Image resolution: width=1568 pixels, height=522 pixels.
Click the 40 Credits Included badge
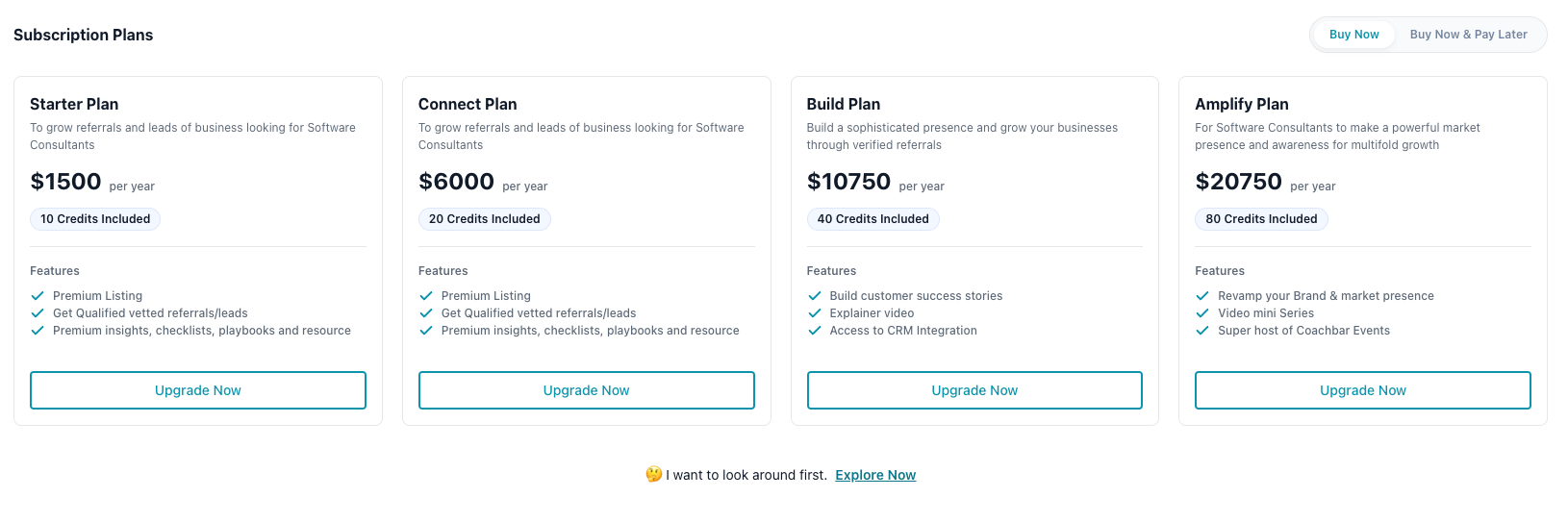pyautogui.click(x=873, y=219)
